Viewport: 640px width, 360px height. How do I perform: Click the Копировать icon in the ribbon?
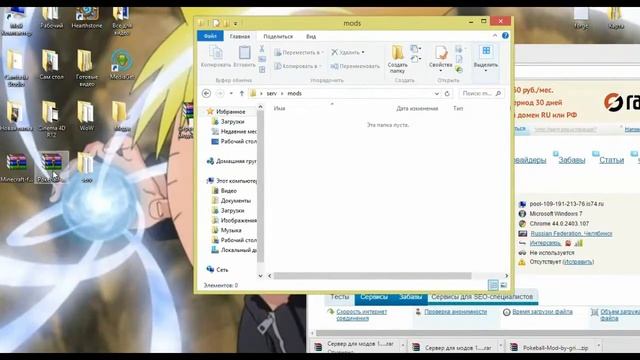(216, 53)
